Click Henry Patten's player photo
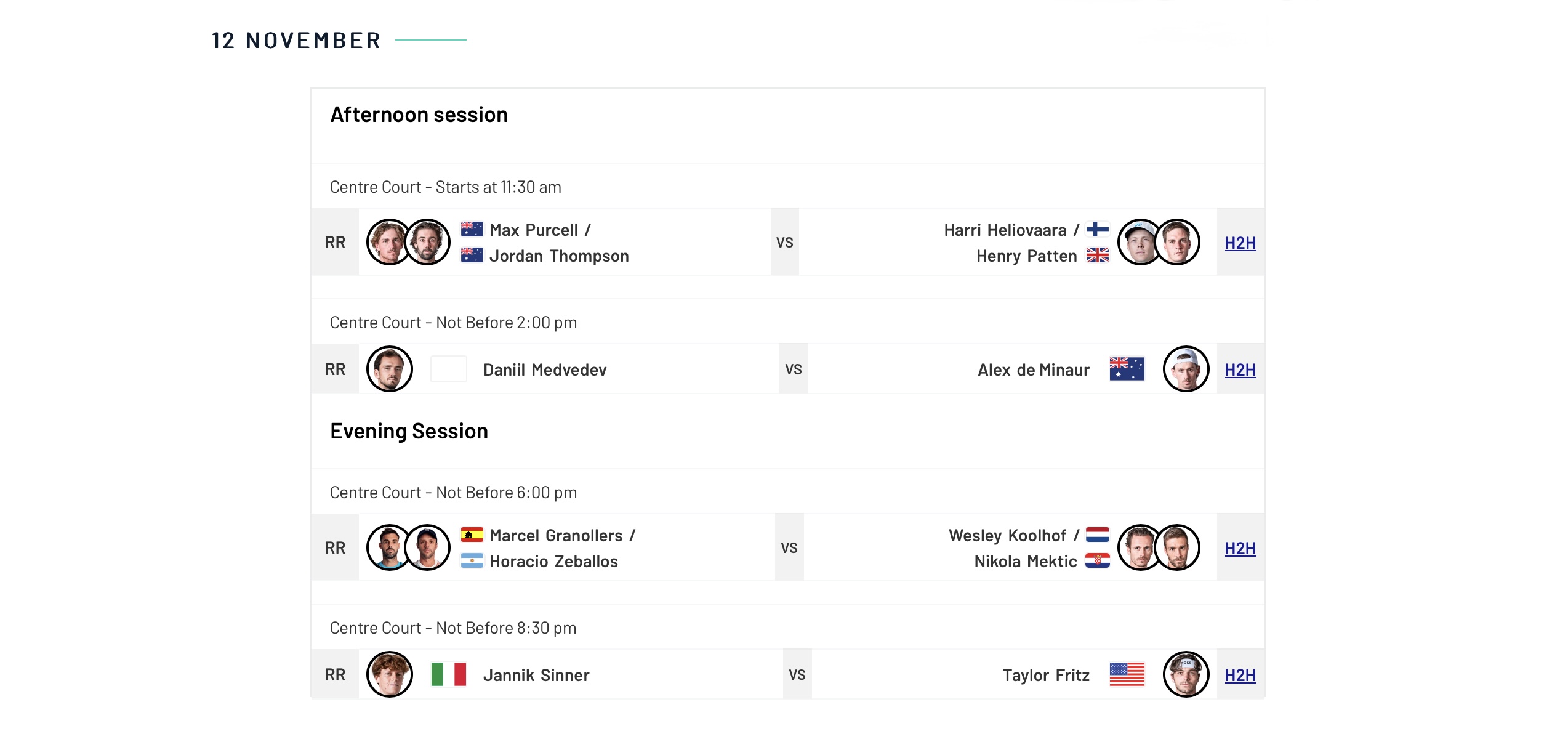 [x=1177, y=242]
